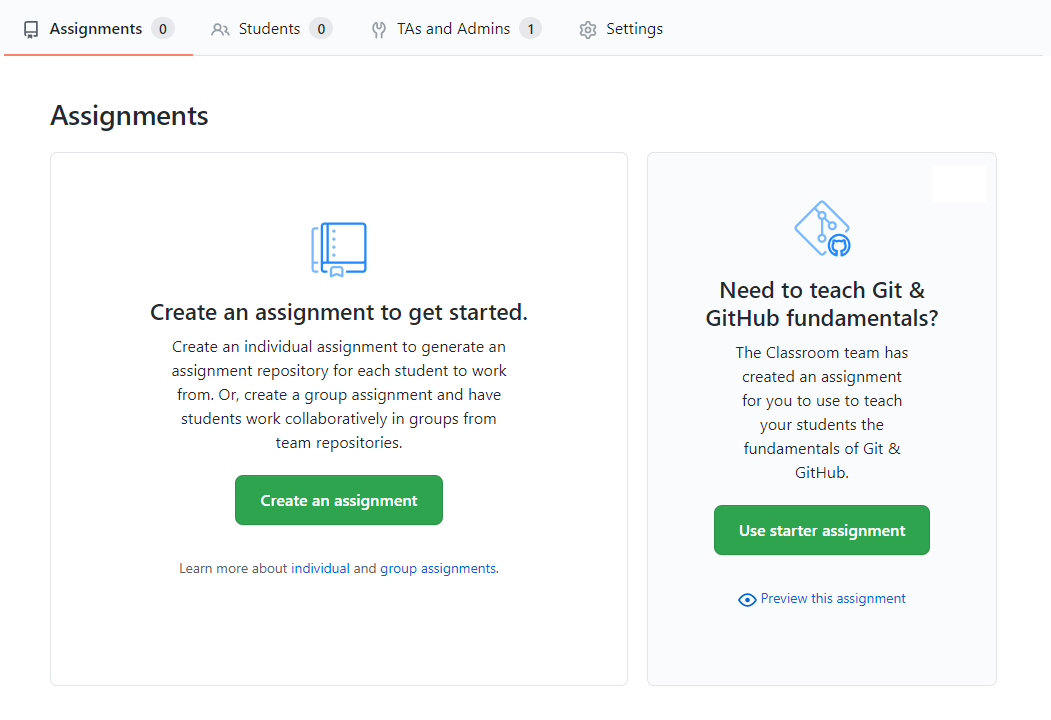The image size is (1051, 720).
Task: Click the paragraph starting "The Classroom team has"
Action: [822, 412]
